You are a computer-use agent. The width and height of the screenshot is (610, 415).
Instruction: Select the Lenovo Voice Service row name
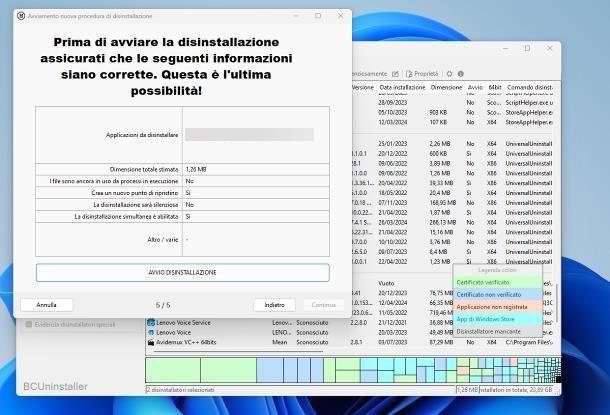pyautogui.click(x=183, y=322)
